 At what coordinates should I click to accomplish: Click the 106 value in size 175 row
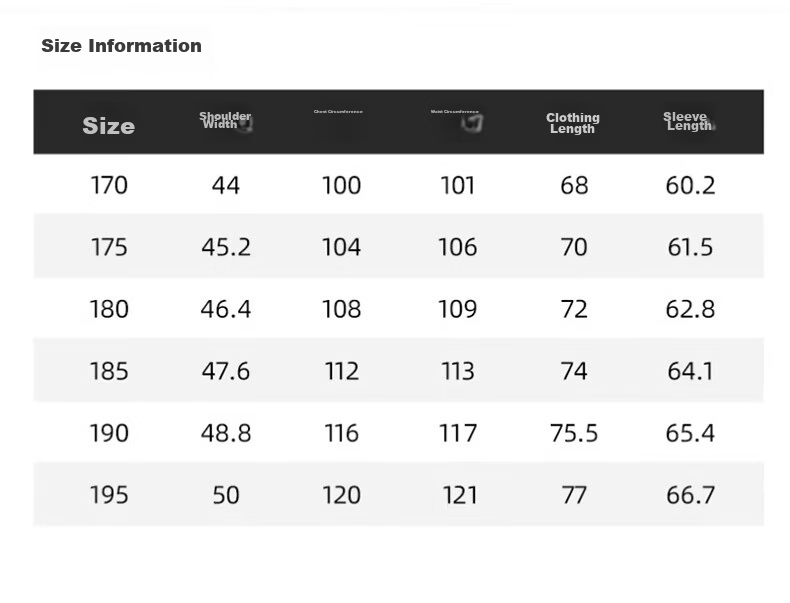pyautogui.click(x=457, y=247)
